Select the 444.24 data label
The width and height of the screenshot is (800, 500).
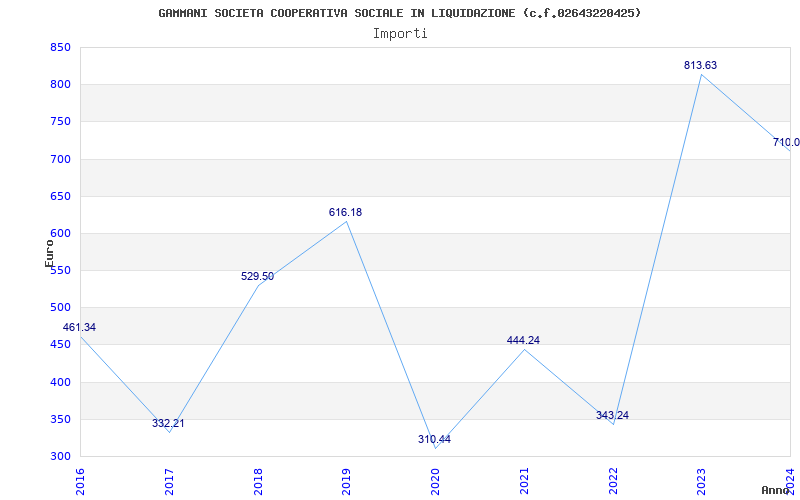tap(523, 340)
